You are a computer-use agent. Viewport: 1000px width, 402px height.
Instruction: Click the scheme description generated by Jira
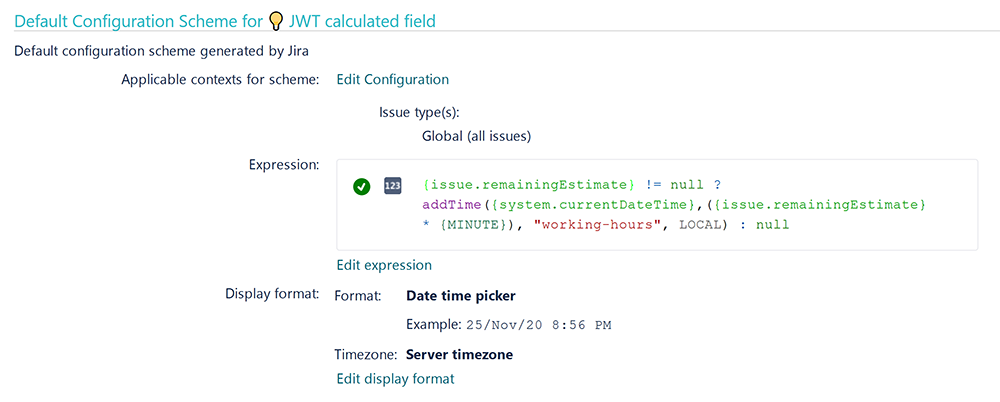tap(161, 52)
